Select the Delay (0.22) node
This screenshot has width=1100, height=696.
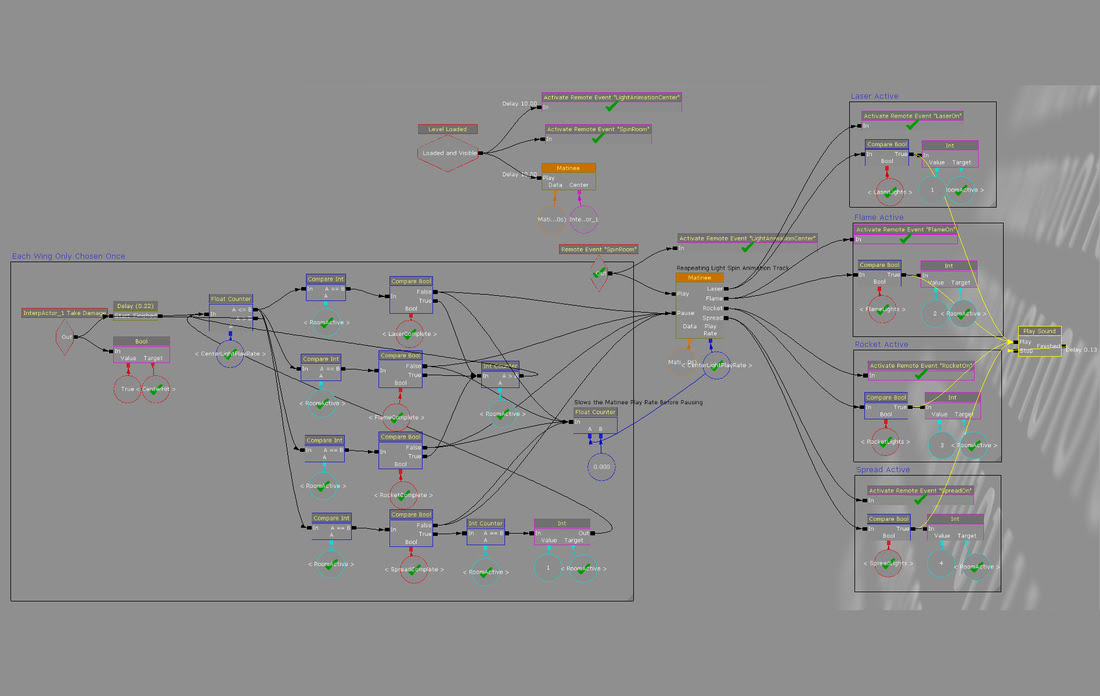[x=135, y=311]
